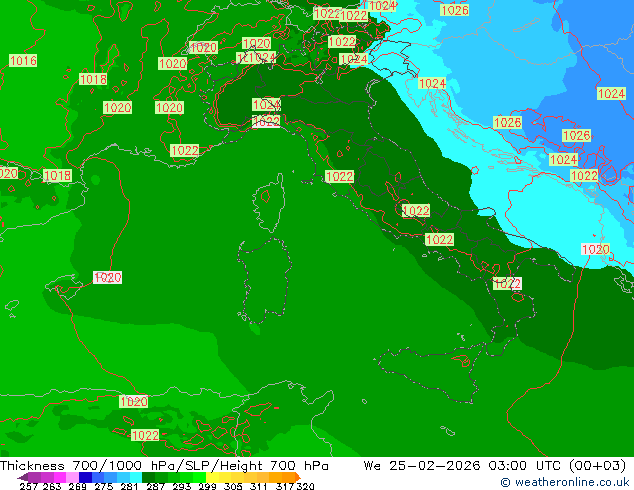Select the magenta legend swatch
Viewport: 634px width, 490px height.
pos(60,477)
